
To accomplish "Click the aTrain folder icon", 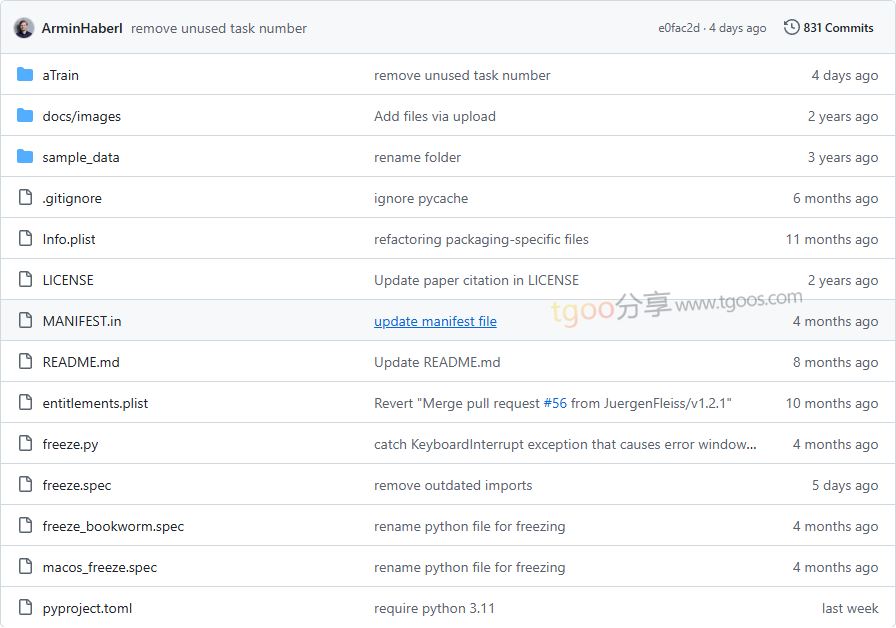I will coord(25,75).
